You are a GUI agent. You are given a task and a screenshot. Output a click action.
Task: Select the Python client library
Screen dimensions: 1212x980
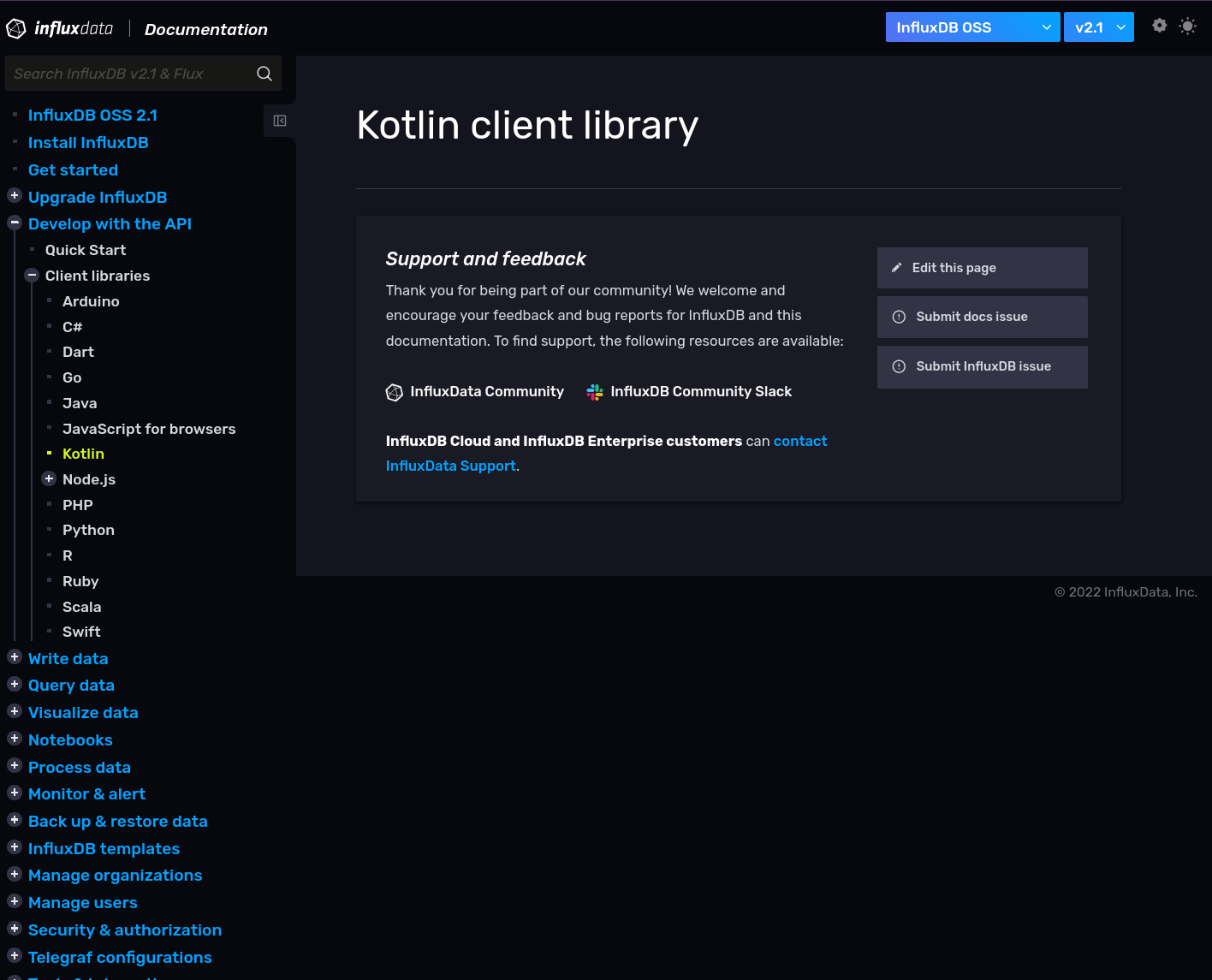(88, 530)
